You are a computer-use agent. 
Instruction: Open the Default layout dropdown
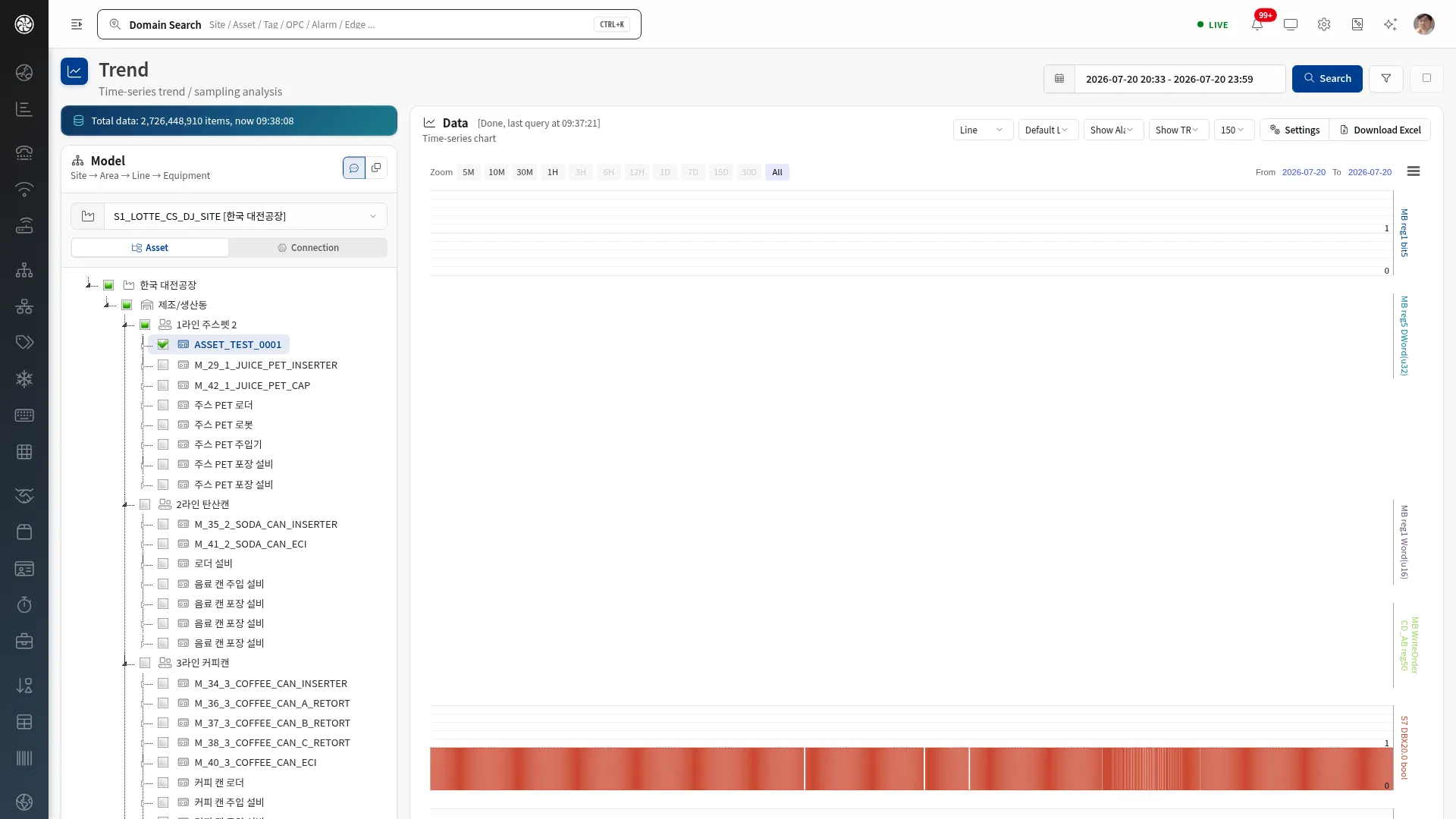(1048, 130)
